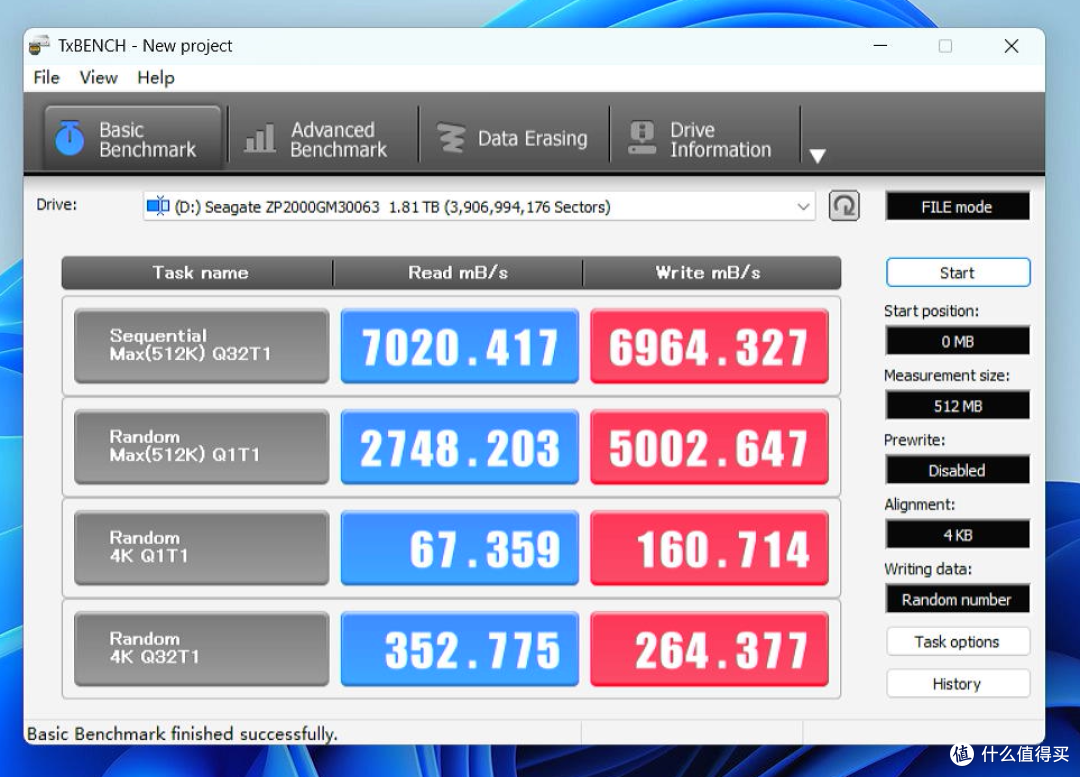Click the Prewrite Disabled setting
Screen dimensions: 1080x777
click(957, 470)
